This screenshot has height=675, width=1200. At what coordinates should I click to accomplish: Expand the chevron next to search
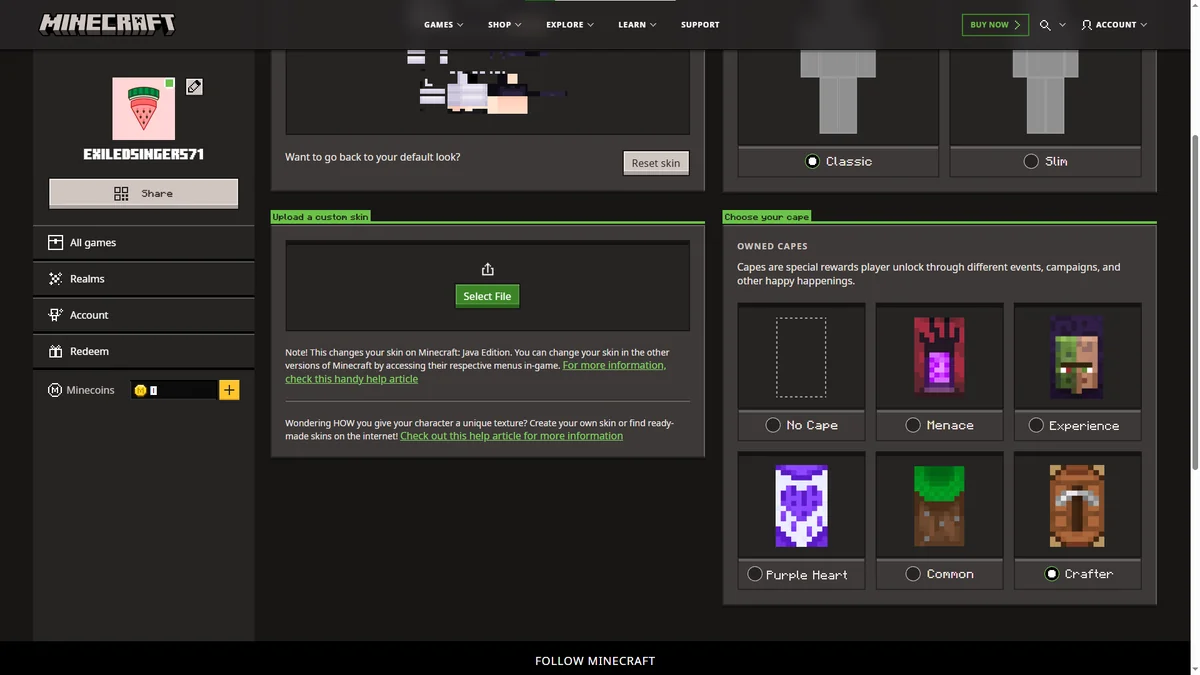tap(1062, 25)
